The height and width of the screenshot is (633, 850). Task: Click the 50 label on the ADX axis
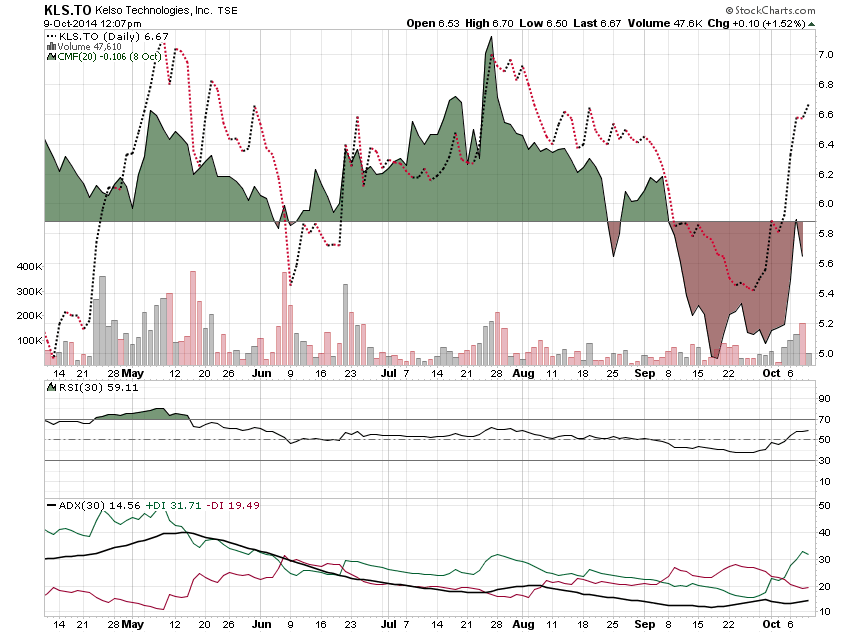(x=824, y=506)
